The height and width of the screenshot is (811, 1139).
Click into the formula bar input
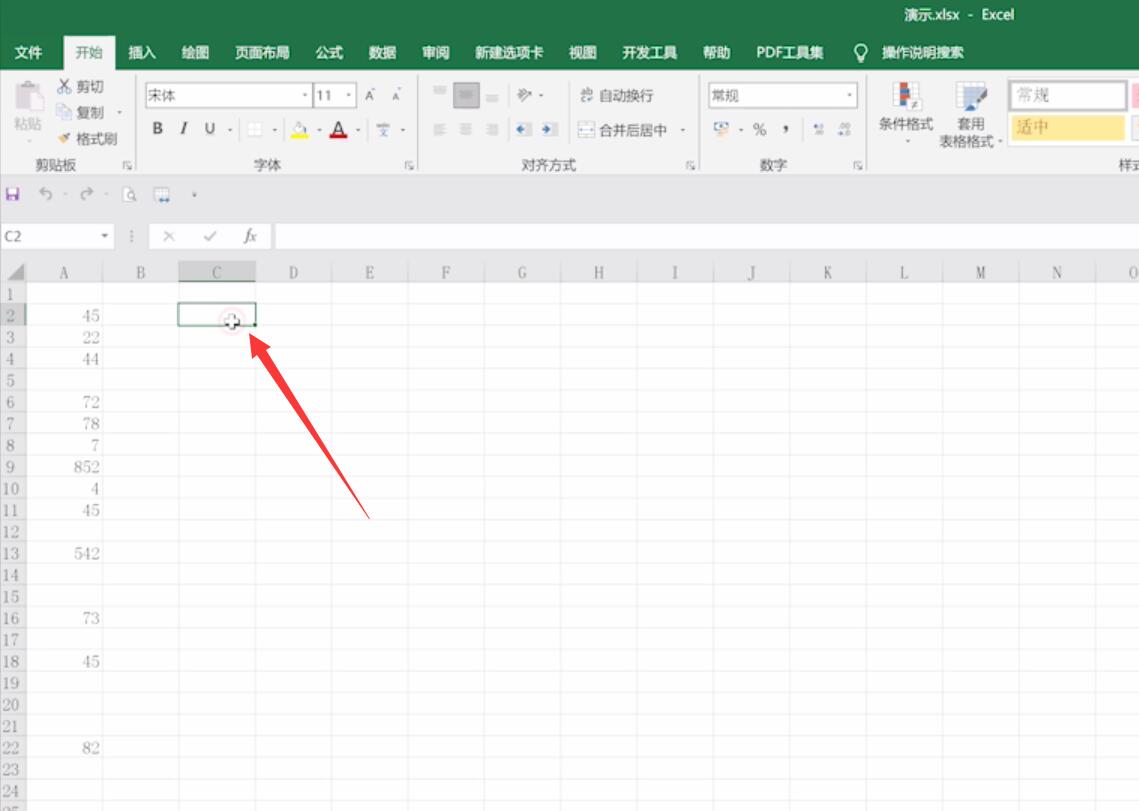(706, 236)
